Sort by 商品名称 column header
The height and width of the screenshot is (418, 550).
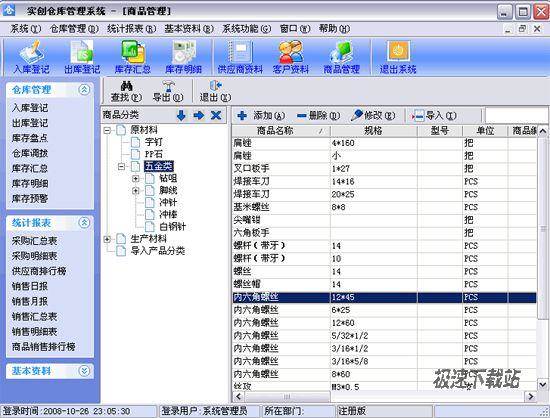coord(281,131)
